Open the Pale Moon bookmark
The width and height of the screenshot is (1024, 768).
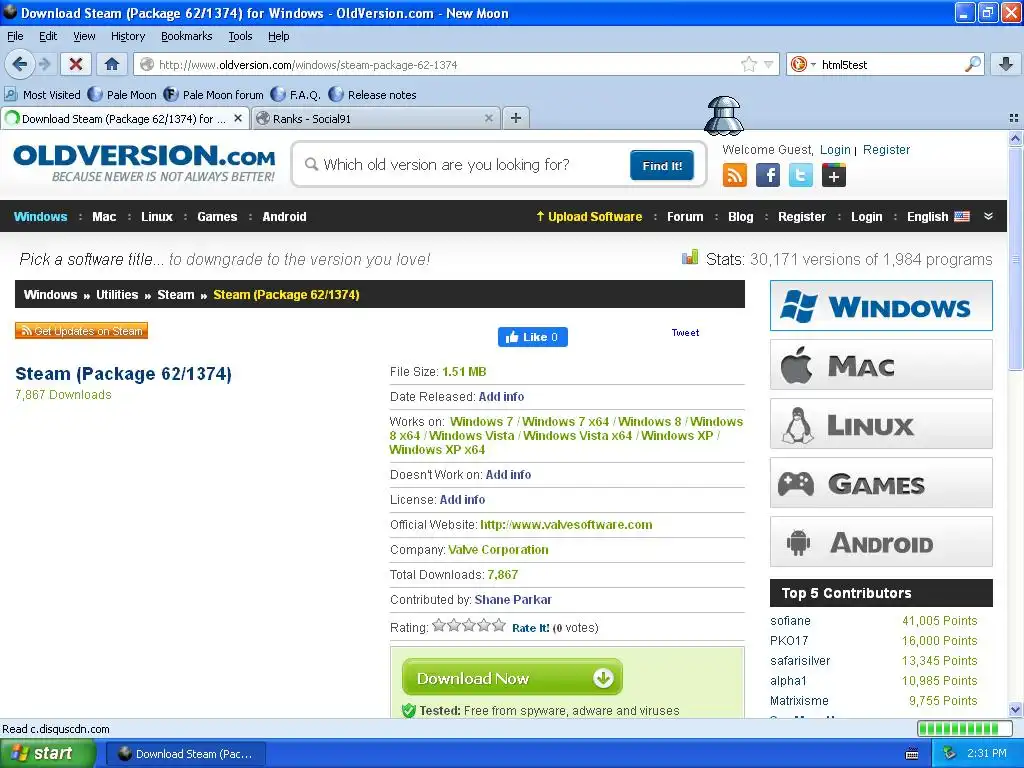[x=122, y=95]
